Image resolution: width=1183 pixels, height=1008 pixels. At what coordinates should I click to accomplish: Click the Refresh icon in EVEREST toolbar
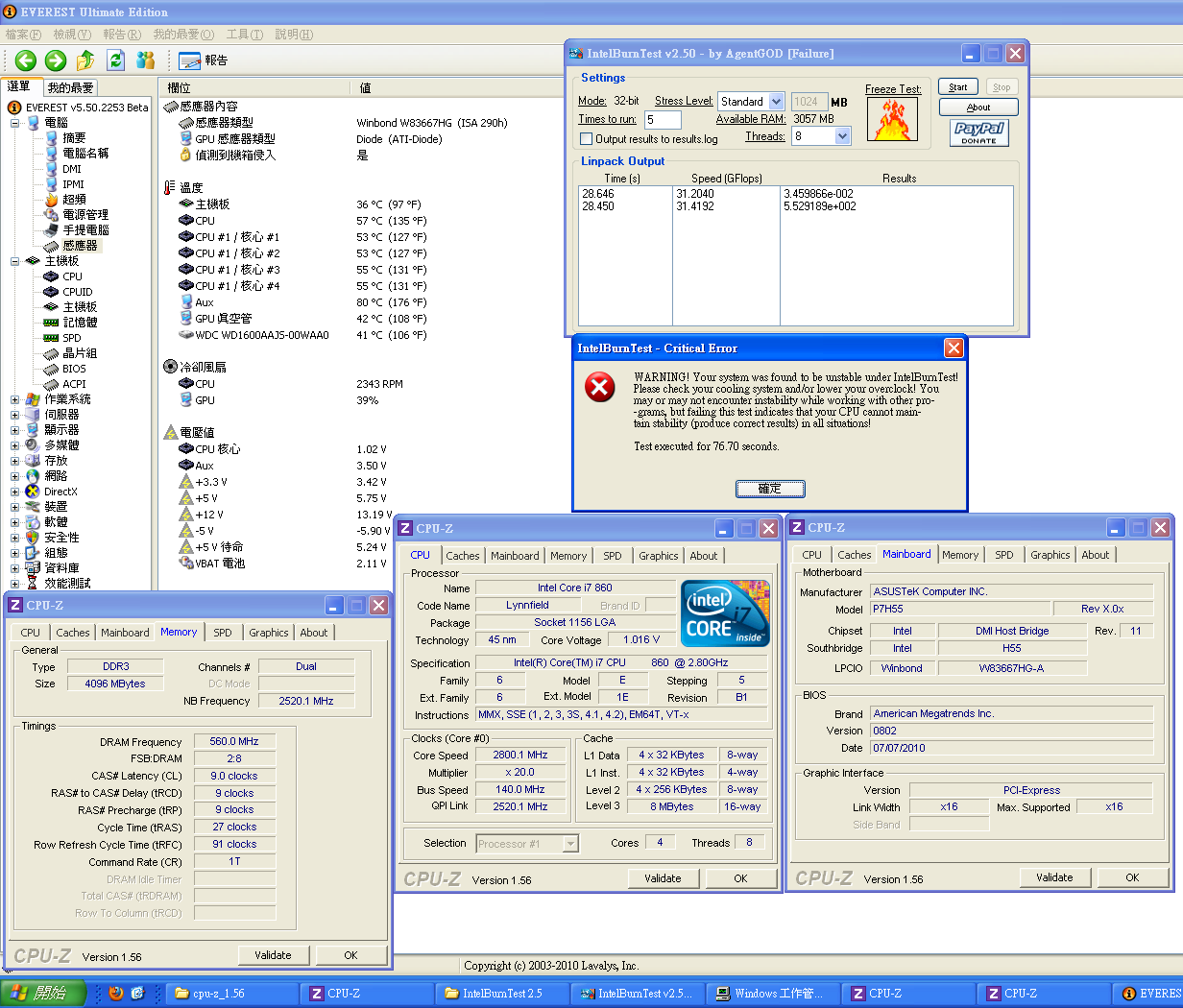pos(115,60)
